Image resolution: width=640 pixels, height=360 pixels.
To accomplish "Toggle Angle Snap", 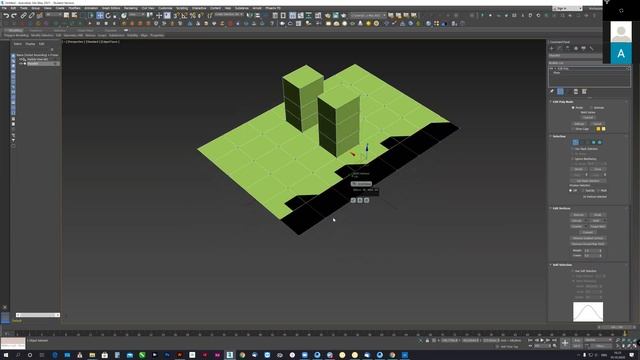I will (184, 16).
